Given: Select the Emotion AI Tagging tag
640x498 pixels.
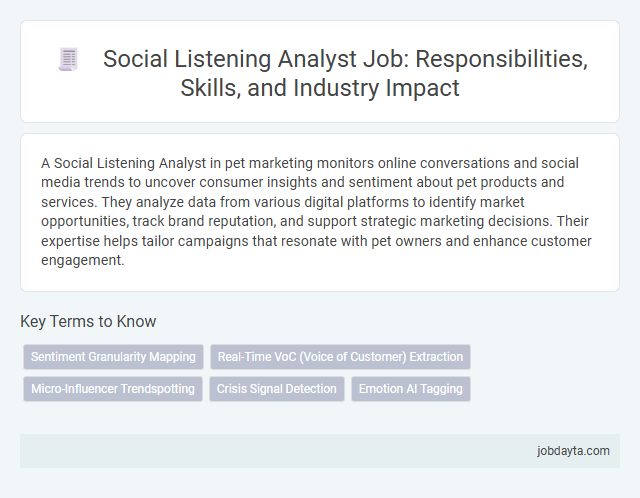Looking at the screenshot, I should (x=411, y=389).
